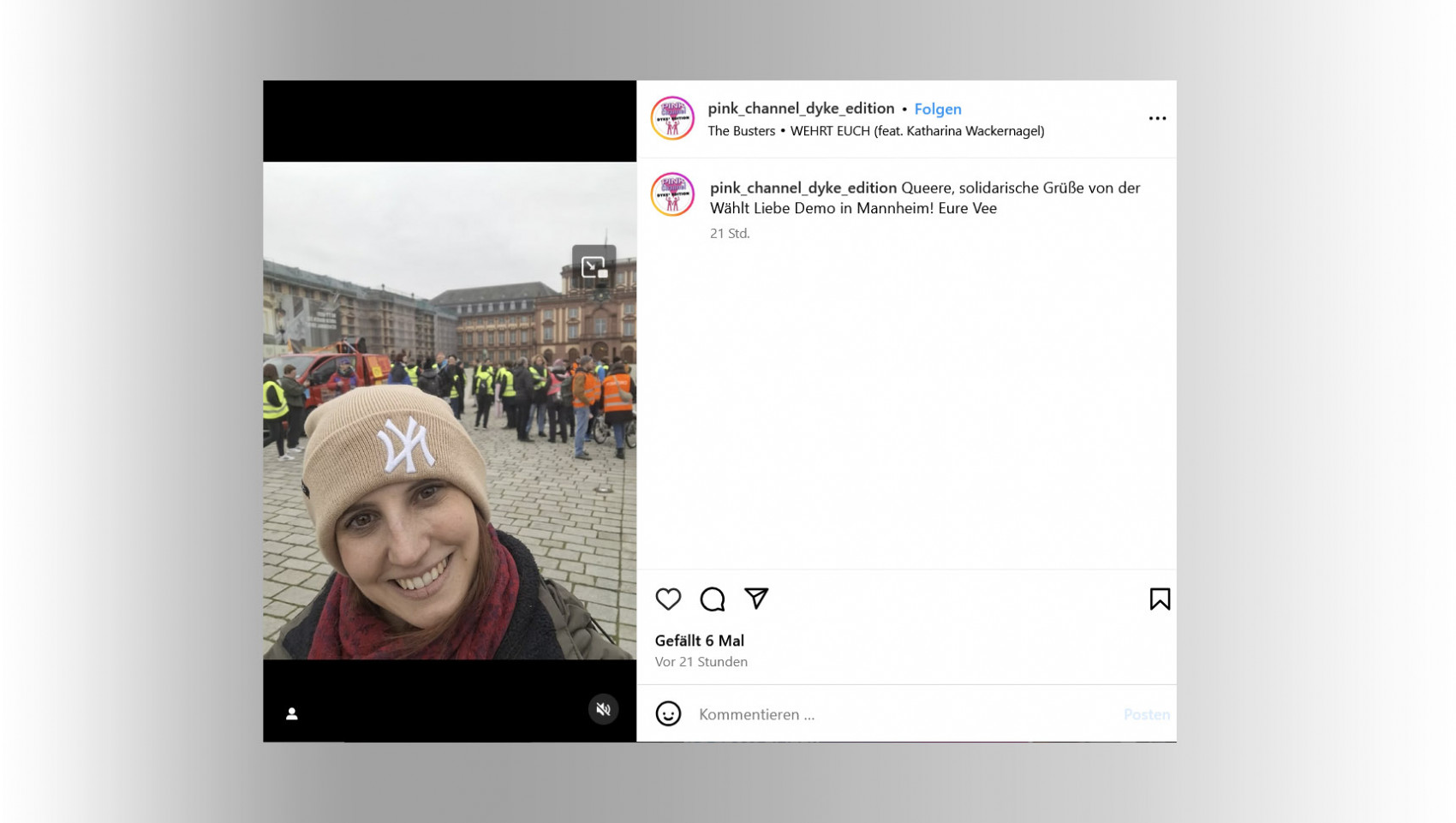Screen dimensions: 1456x823
Task: Click the username in the caption text
Action: (x=803, y=188)
